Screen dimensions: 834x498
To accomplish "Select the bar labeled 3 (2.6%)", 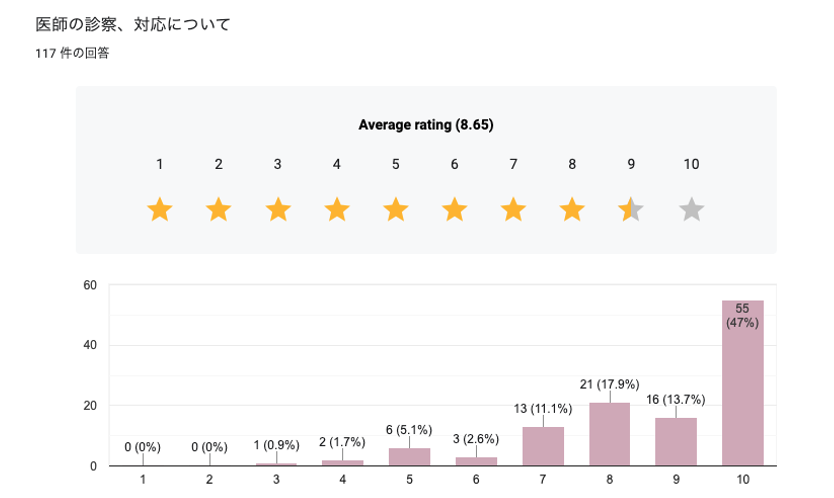I will [x=476, y=461].
